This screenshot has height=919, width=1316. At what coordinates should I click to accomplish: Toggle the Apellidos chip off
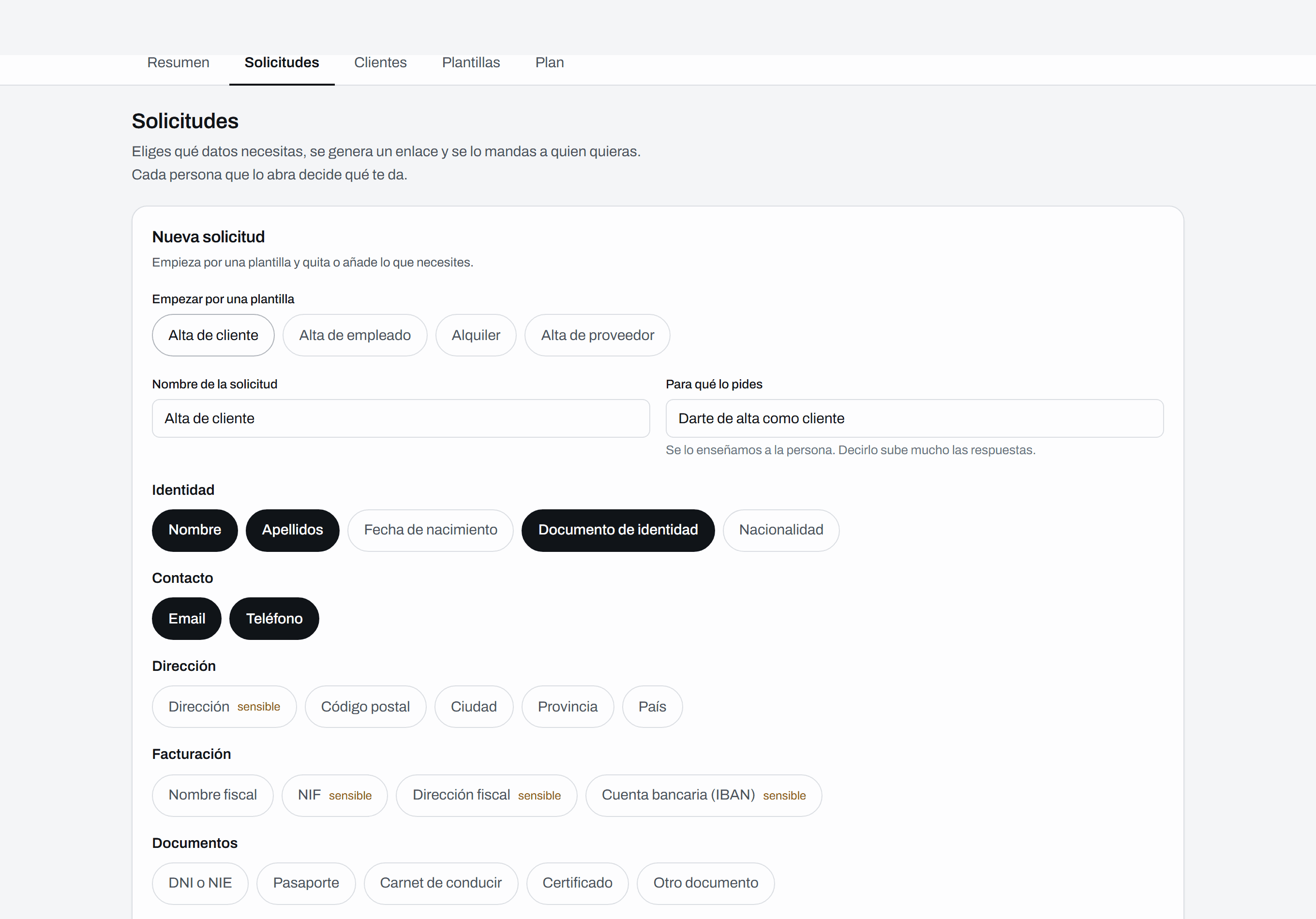[292, 530]
